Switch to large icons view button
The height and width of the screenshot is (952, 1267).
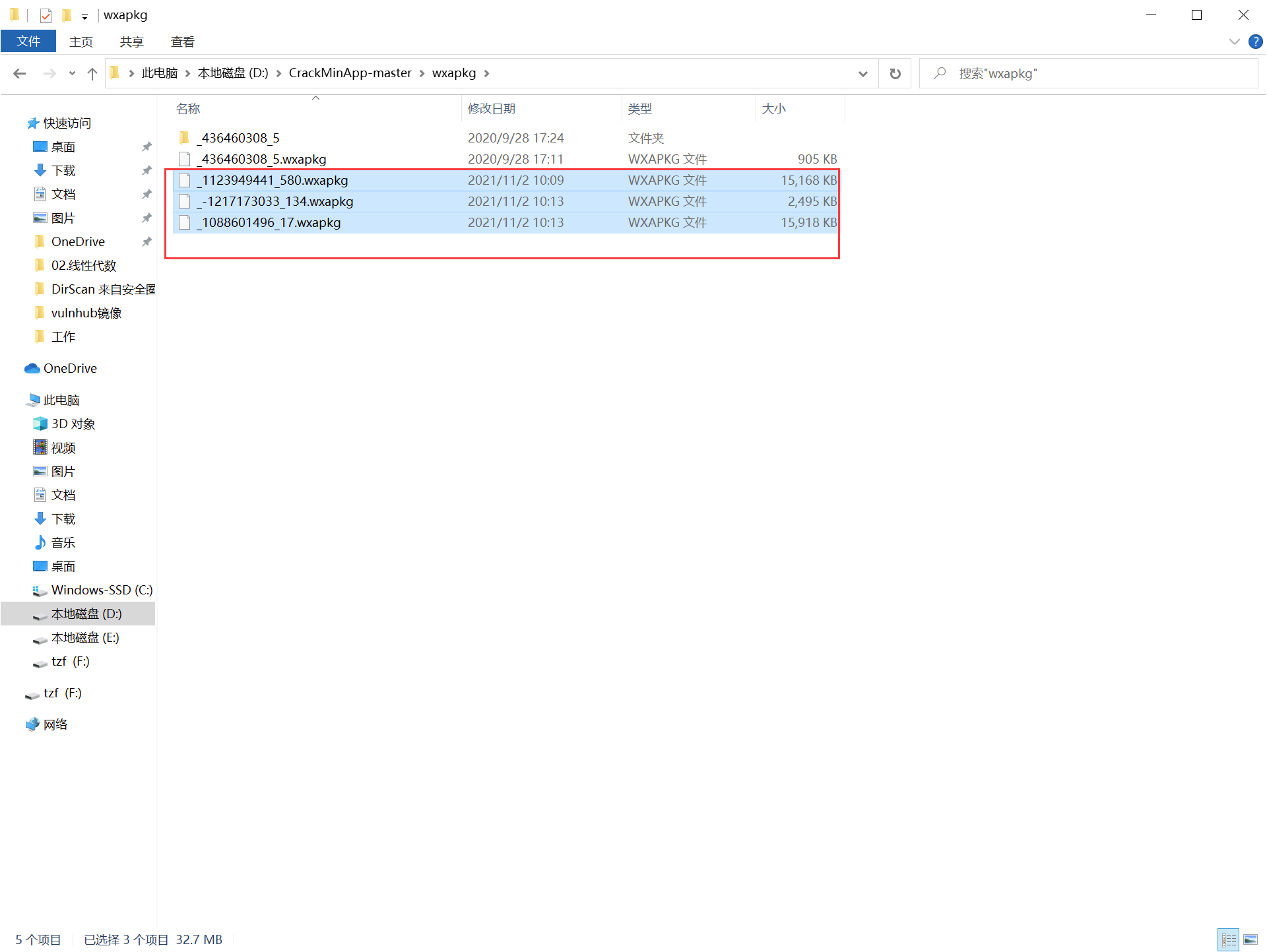click(1251, 939)
